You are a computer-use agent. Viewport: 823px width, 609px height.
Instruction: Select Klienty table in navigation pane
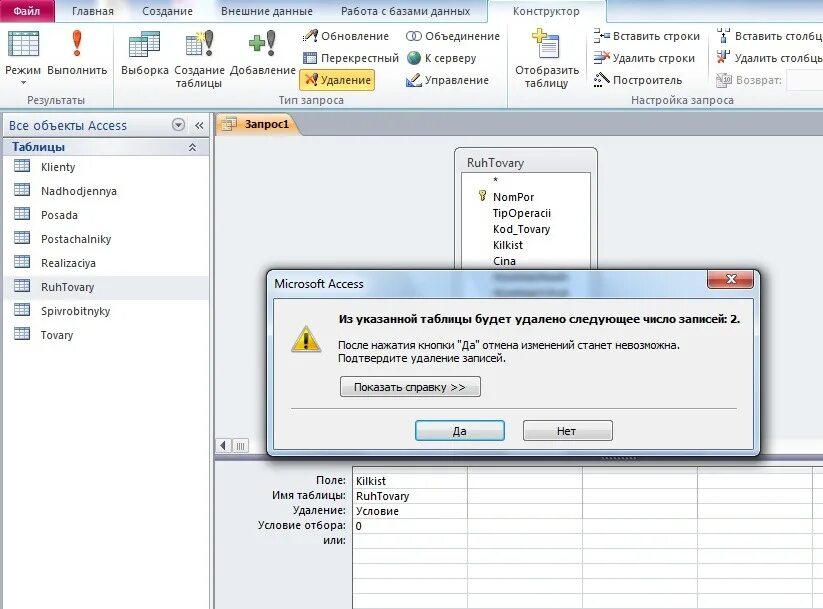click(x=106, y=167)
